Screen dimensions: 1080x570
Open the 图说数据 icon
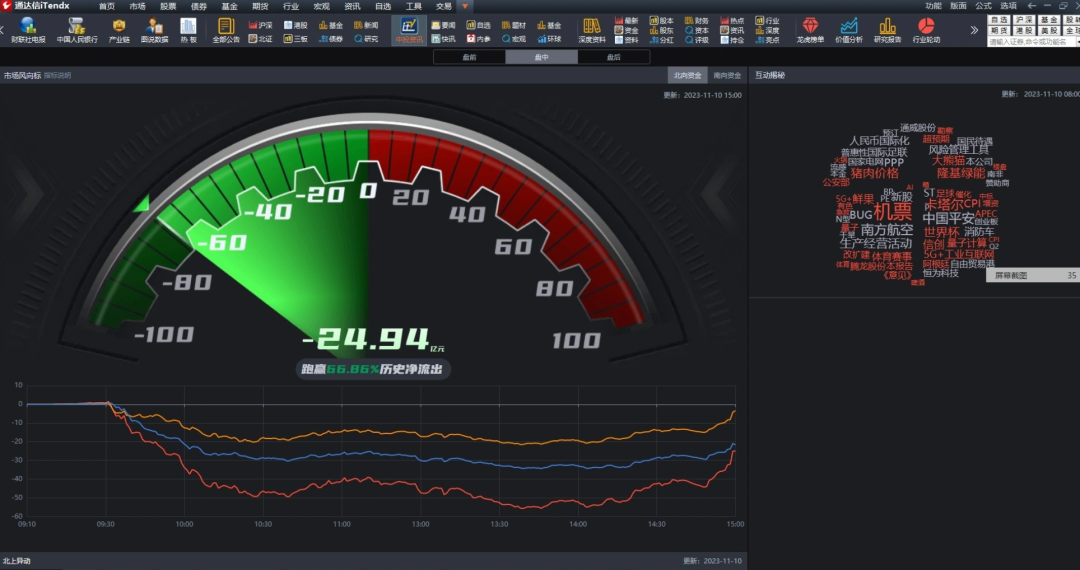(x=154, y=30)
